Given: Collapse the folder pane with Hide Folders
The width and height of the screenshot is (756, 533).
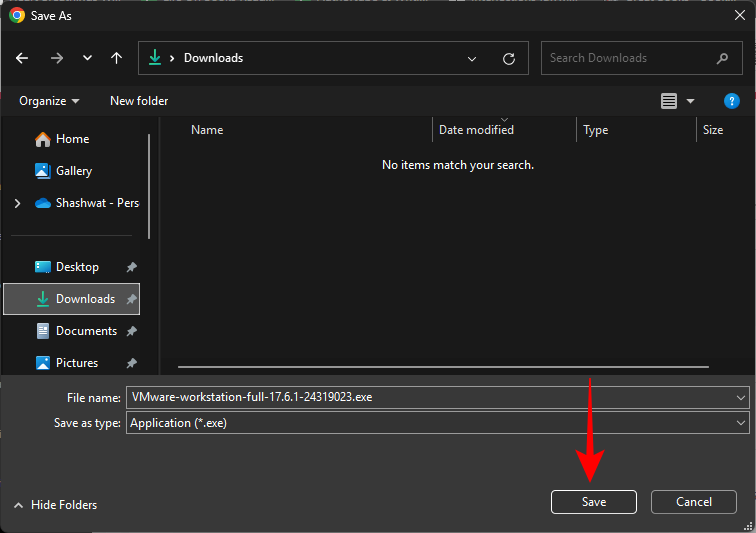Looking at the screenshot, I should tap(56, 505).
